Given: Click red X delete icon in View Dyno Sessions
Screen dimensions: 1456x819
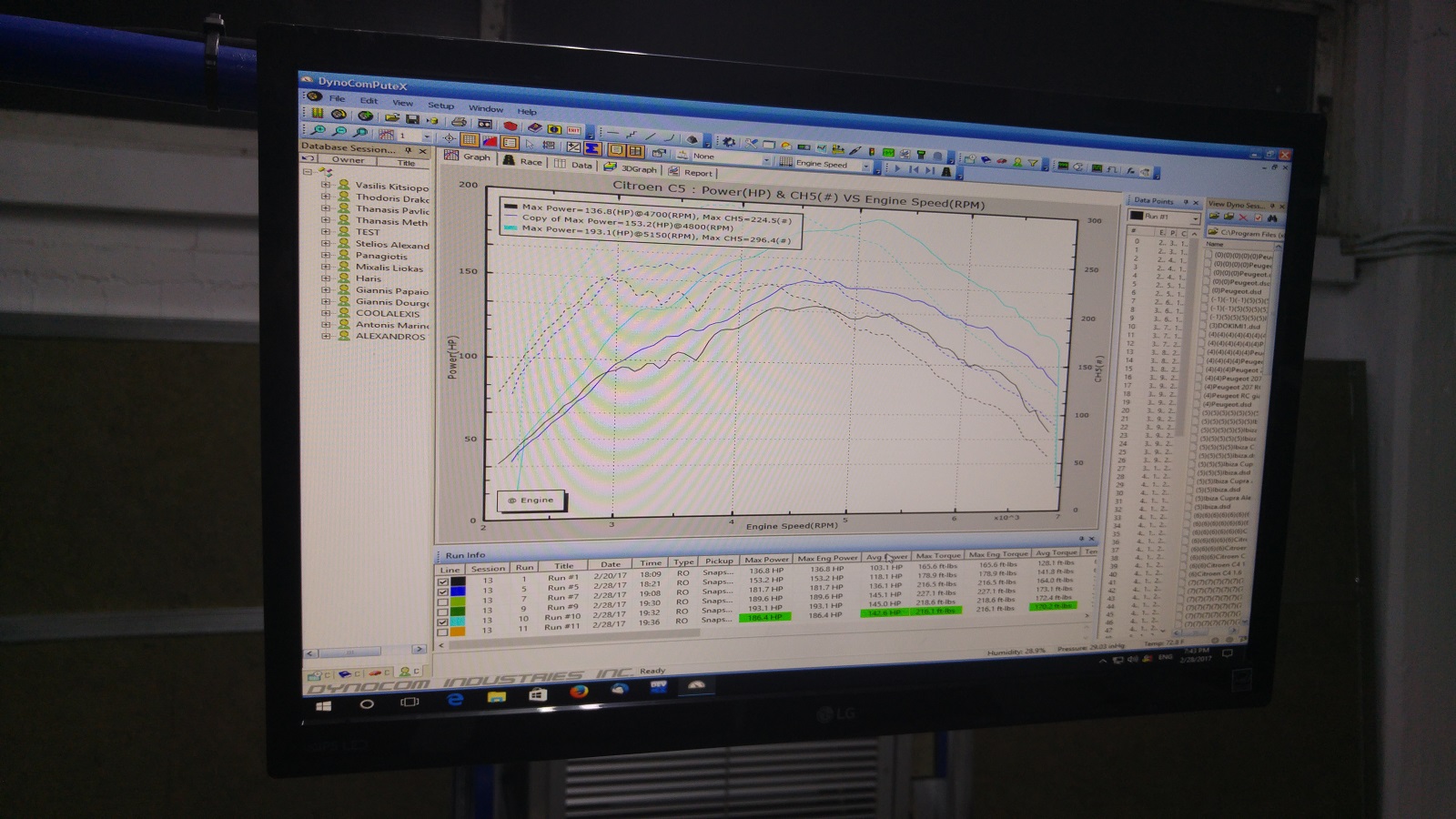Looking at the screenshot, I should [1243, 217].
